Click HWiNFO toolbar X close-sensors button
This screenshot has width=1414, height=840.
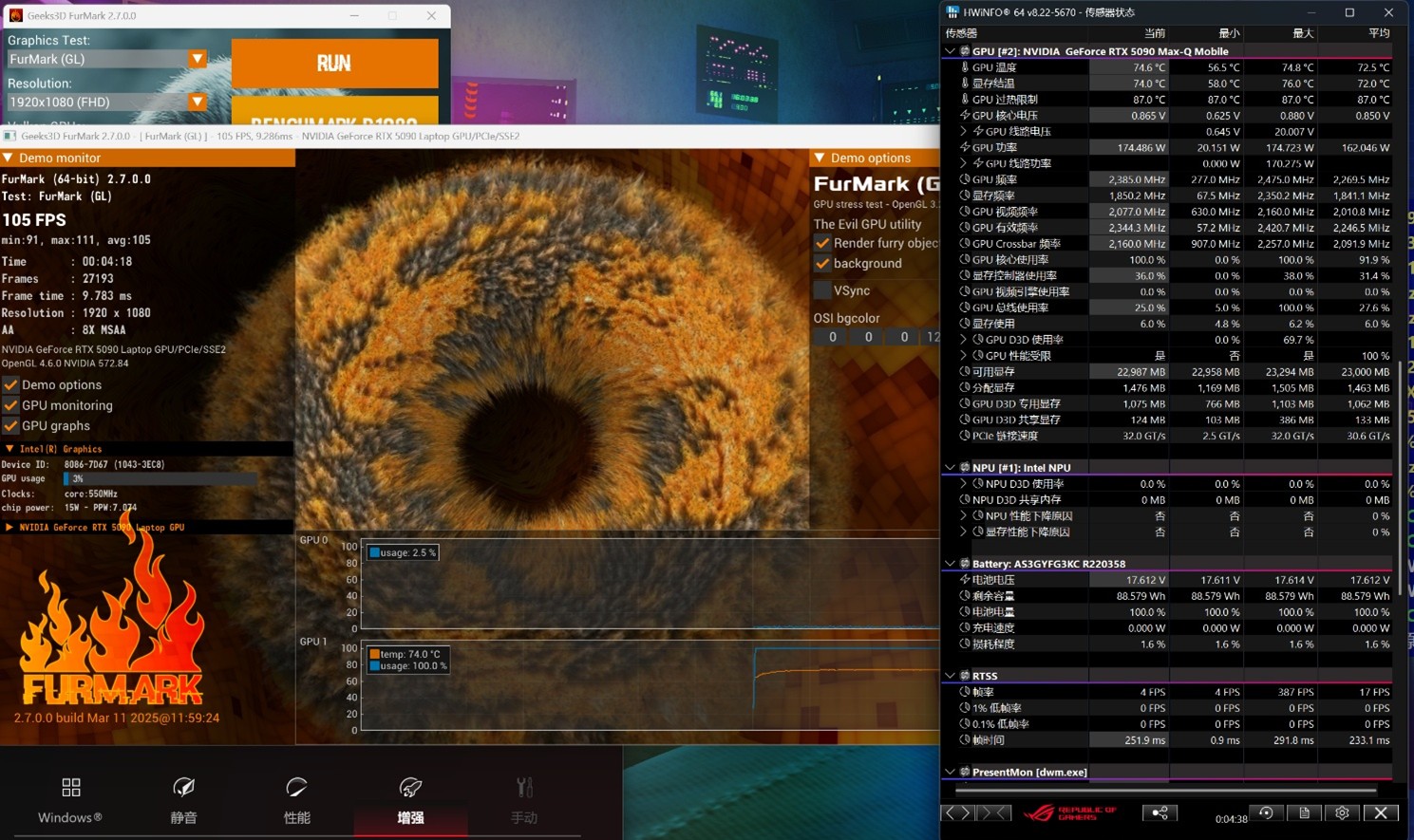point(1381,813)
